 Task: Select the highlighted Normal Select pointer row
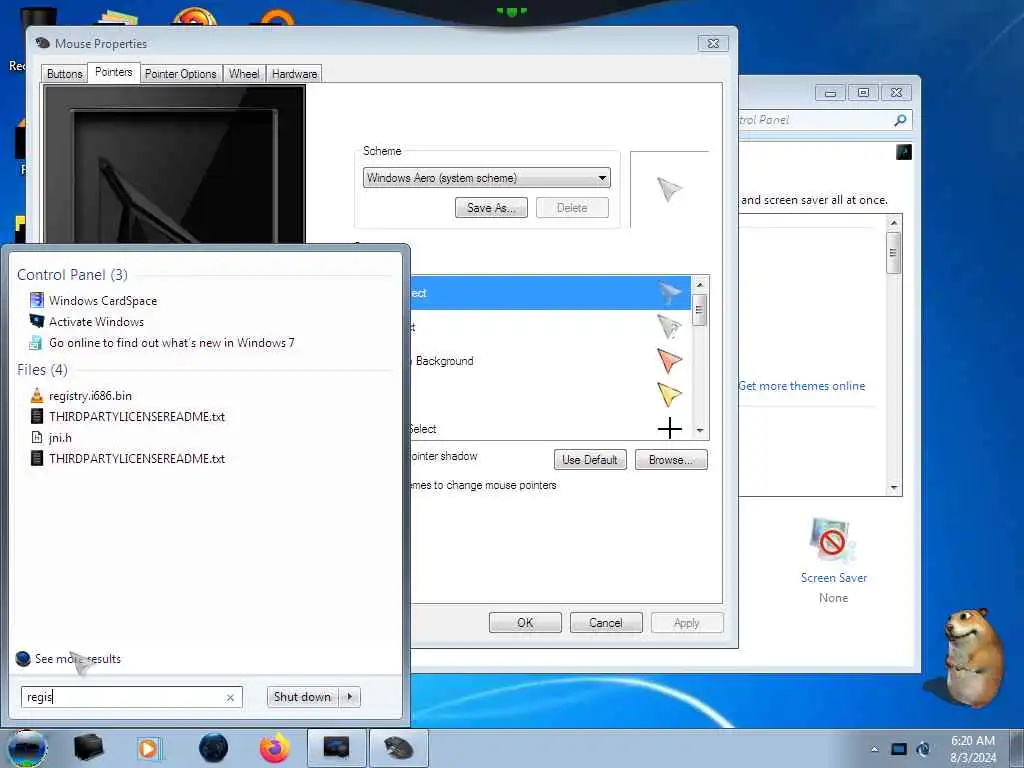pyautogui.click(x=550, y=293)
